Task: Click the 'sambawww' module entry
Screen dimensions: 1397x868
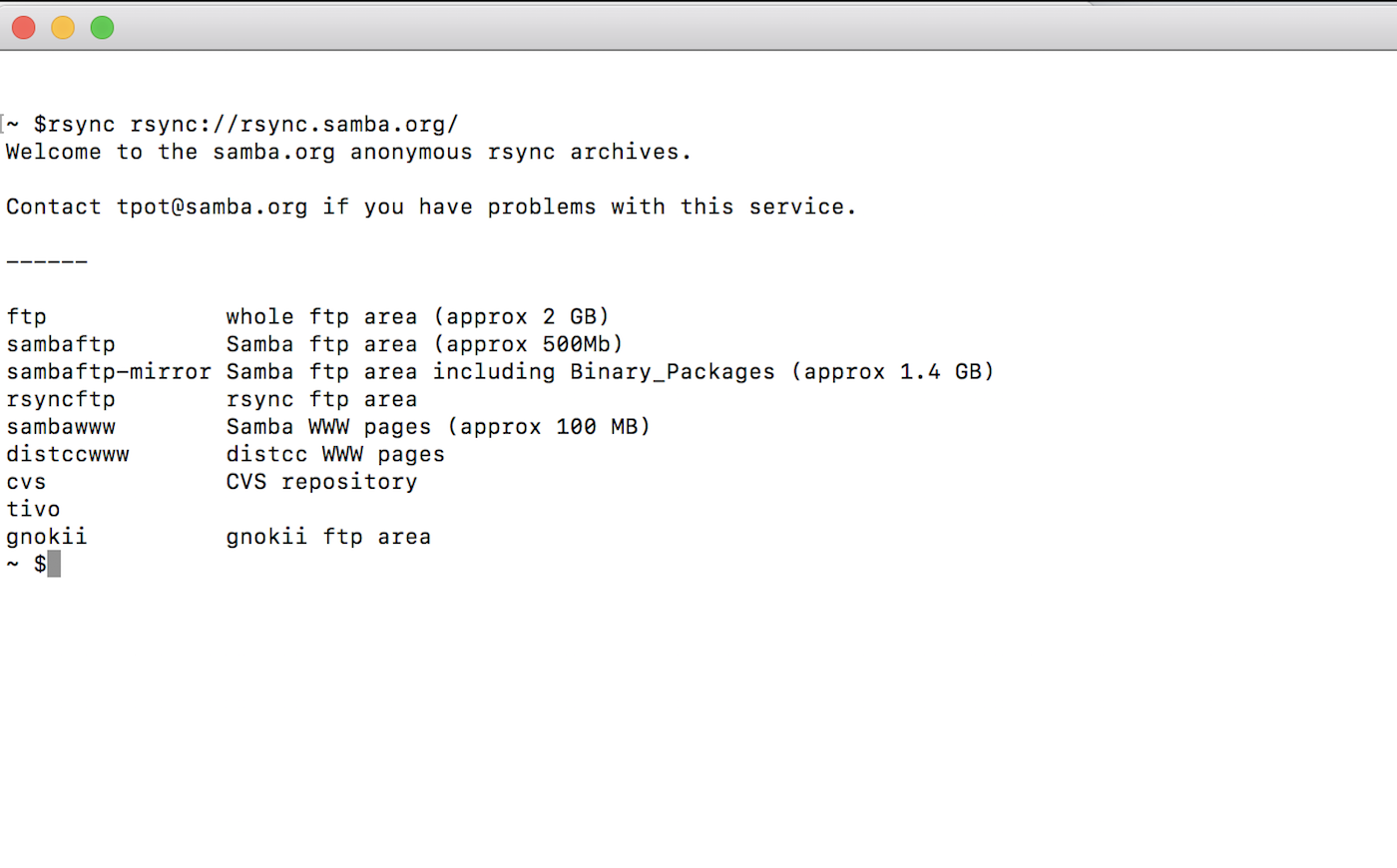Action: 61,427
